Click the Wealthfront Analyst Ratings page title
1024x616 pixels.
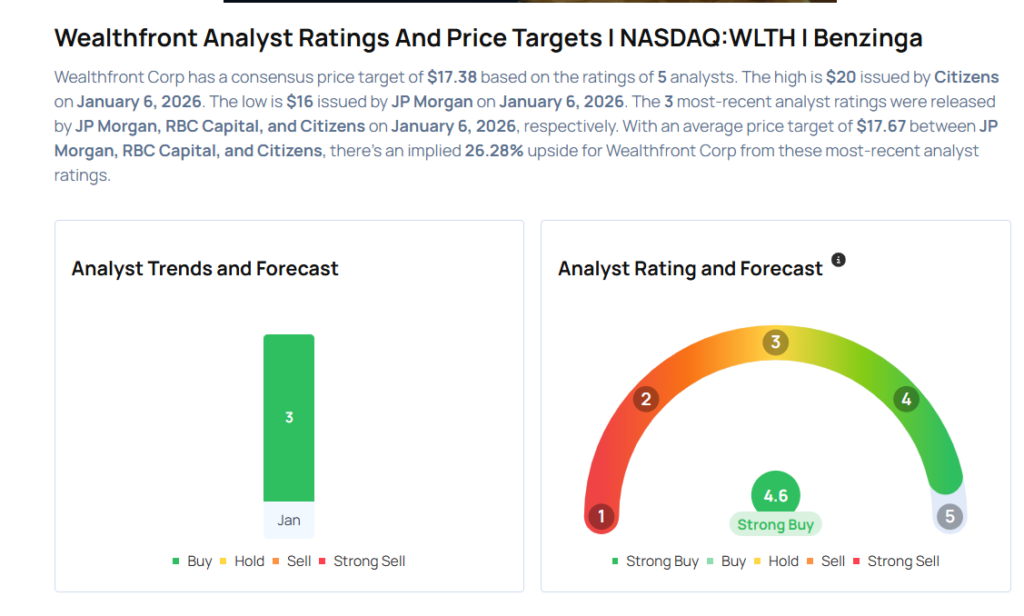click(488, 38)
